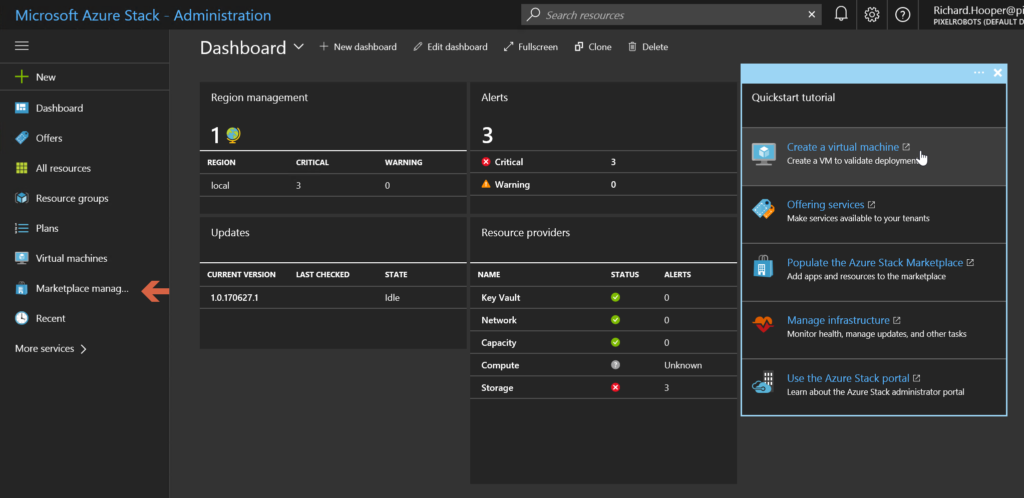This screenshot has height=498, width=1024.
Task: Click the Updates tile heading
Action: pos(230,232)
